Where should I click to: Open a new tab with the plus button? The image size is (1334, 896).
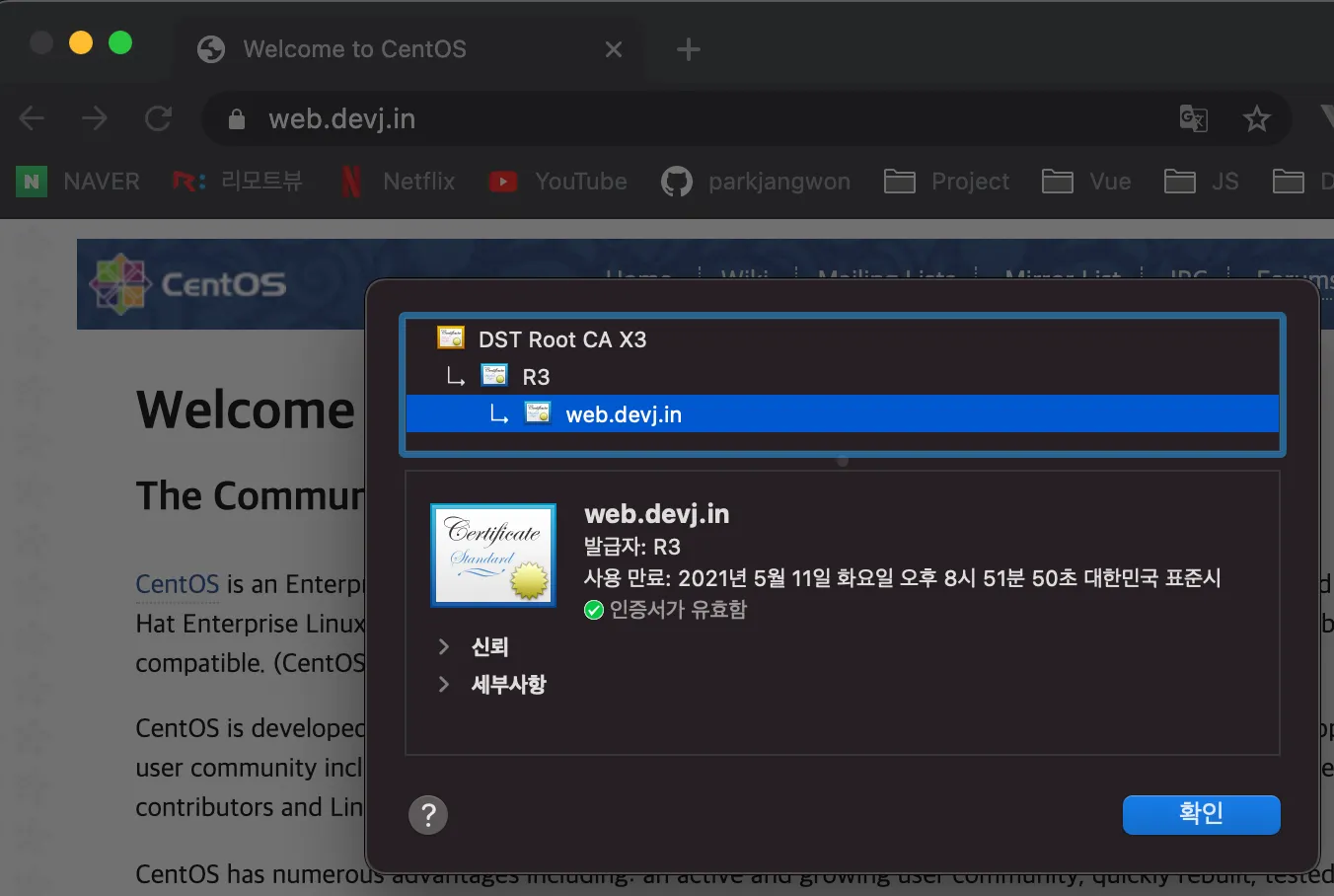689,49
